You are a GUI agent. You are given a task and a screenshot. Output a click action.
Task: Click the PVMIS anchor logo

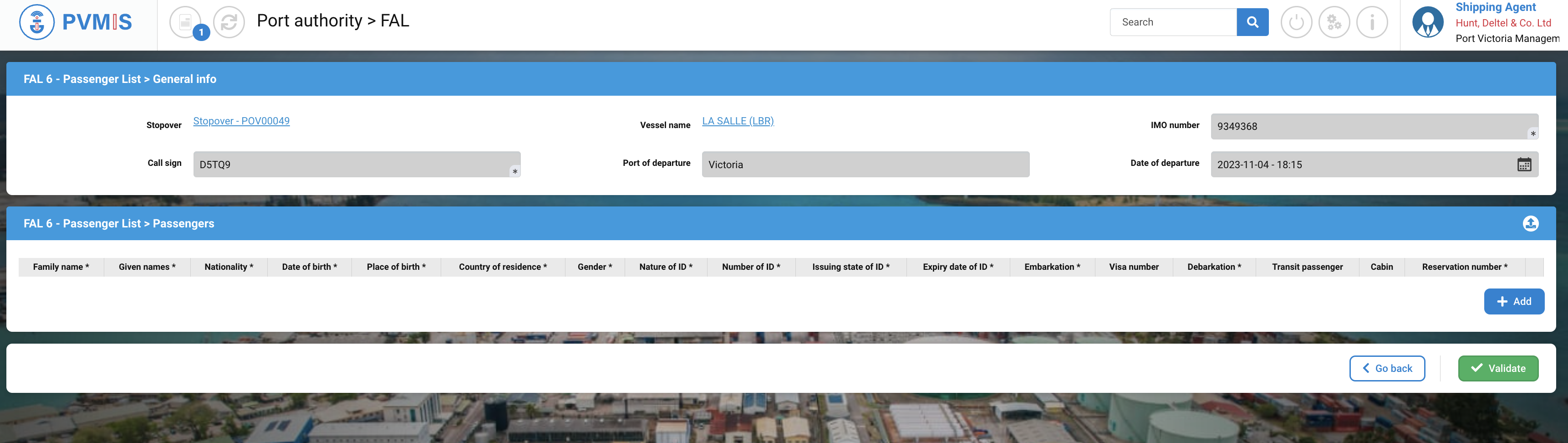[37, 22]
